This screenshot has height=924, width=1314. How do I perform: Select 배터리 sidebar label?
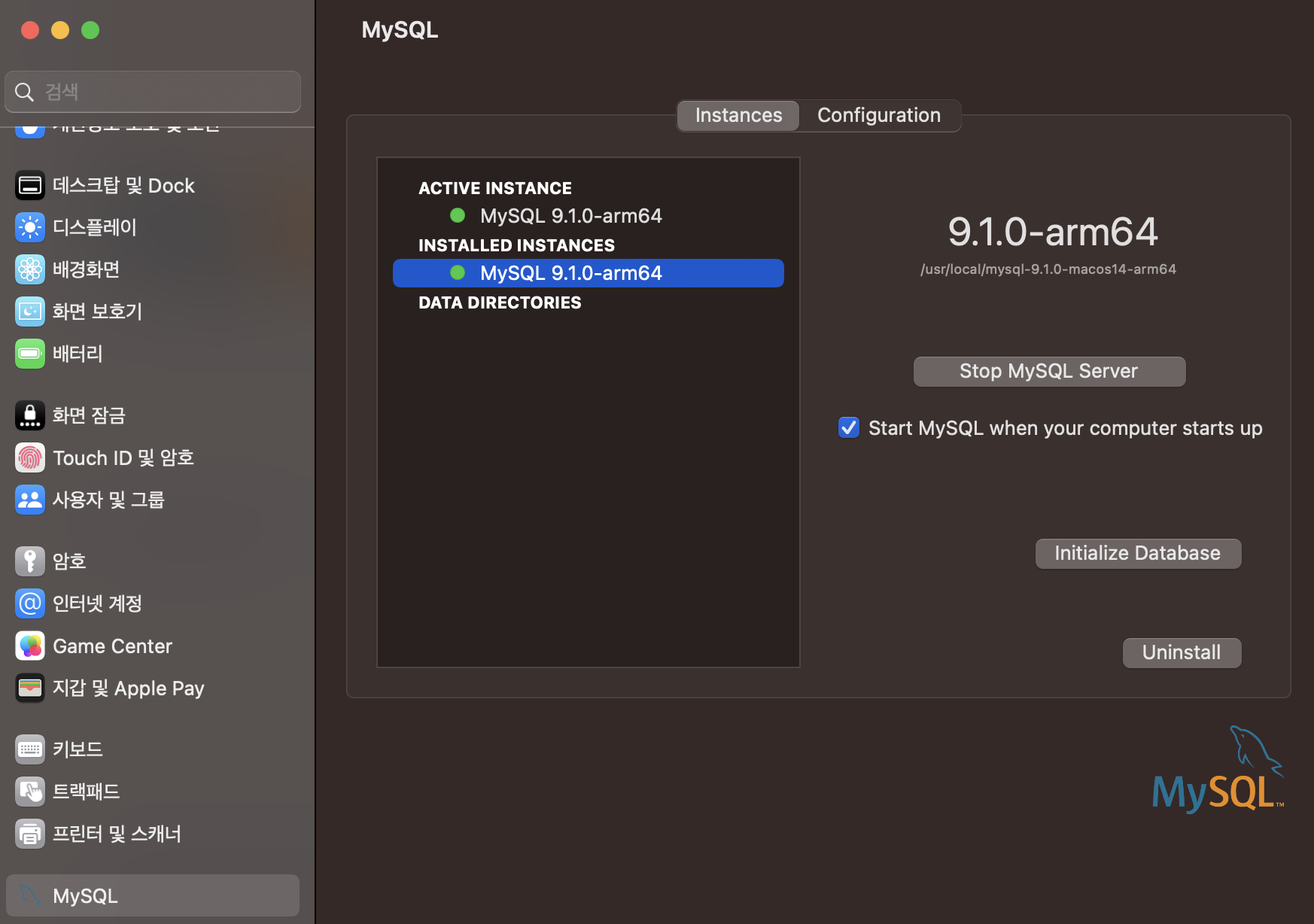(x=78, y=354)
